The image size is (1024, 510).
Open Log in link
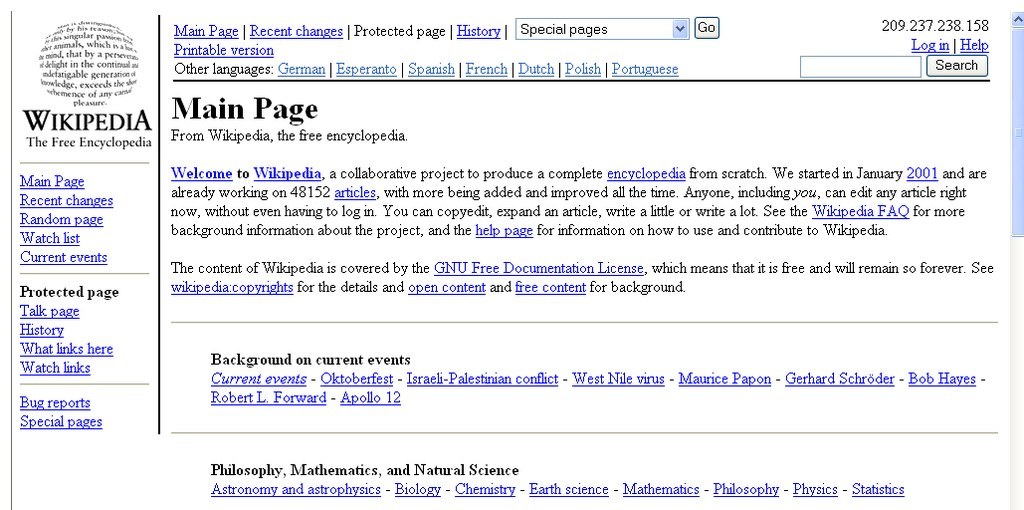click(930, 46)
